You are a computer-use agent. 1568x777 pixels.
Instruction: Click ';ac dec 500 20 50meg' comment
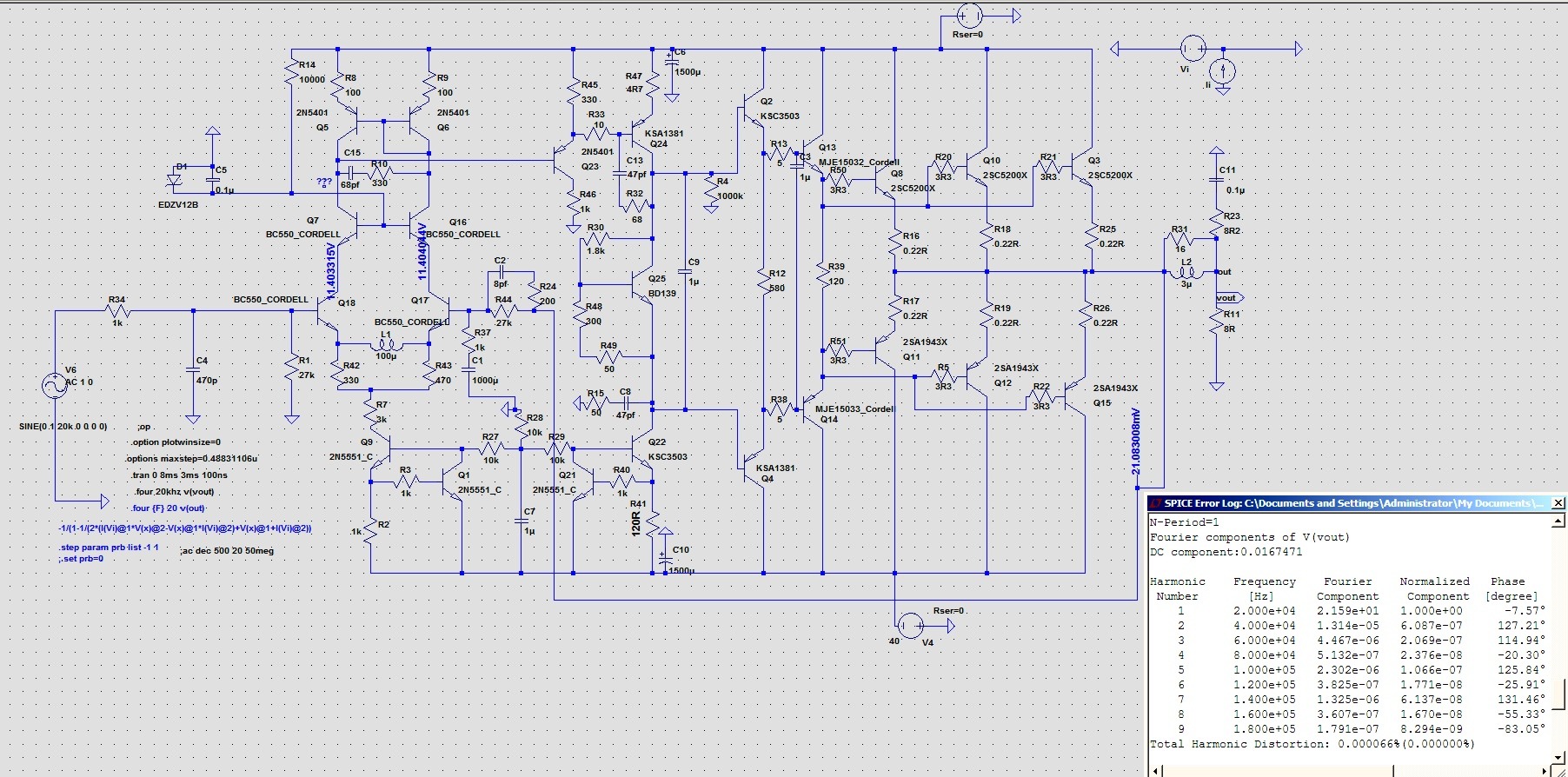click(x=227, y=551)
